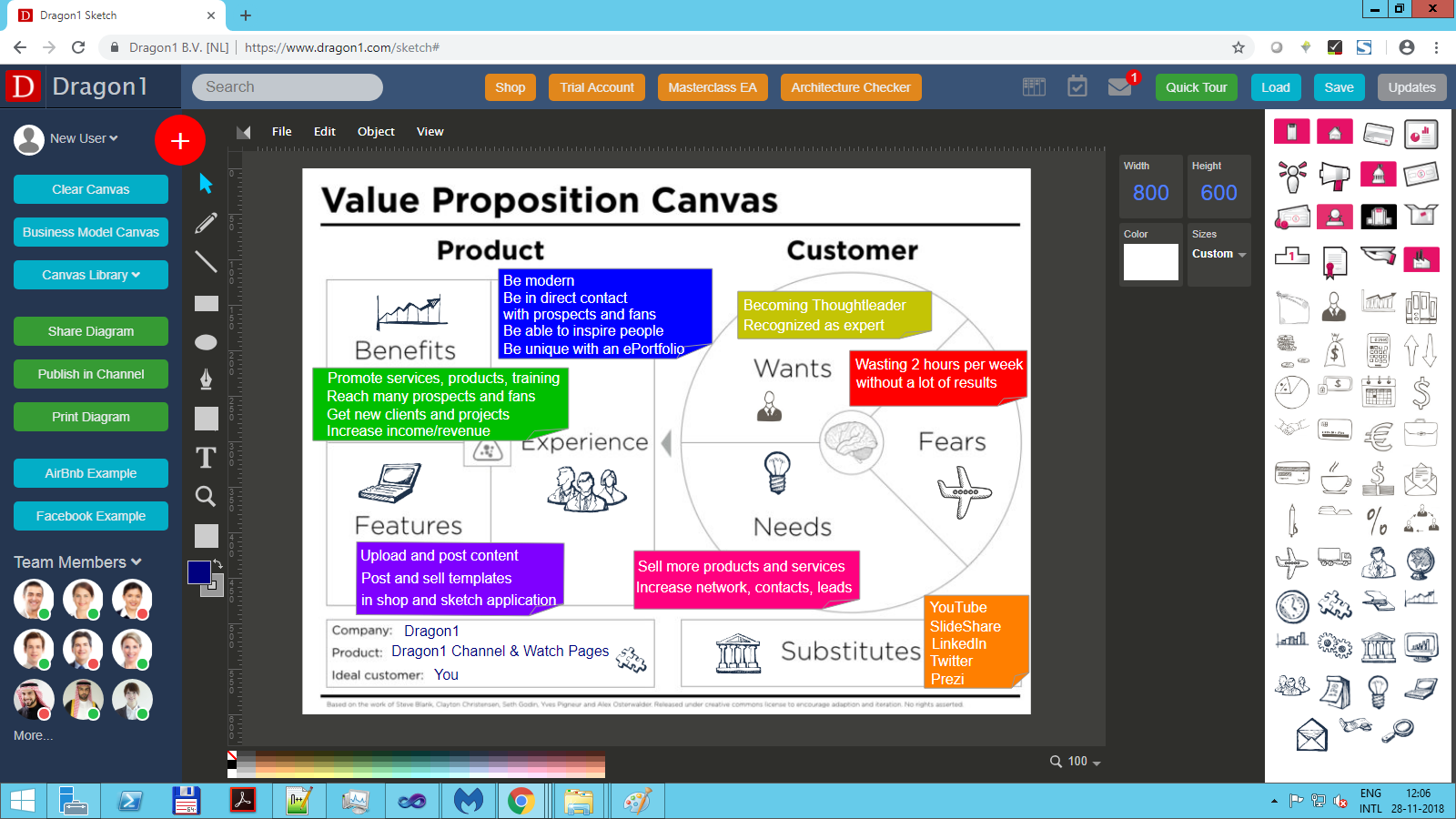Pick the sketched calendar icon
Screen dimensions: 1456x819
1379,391
